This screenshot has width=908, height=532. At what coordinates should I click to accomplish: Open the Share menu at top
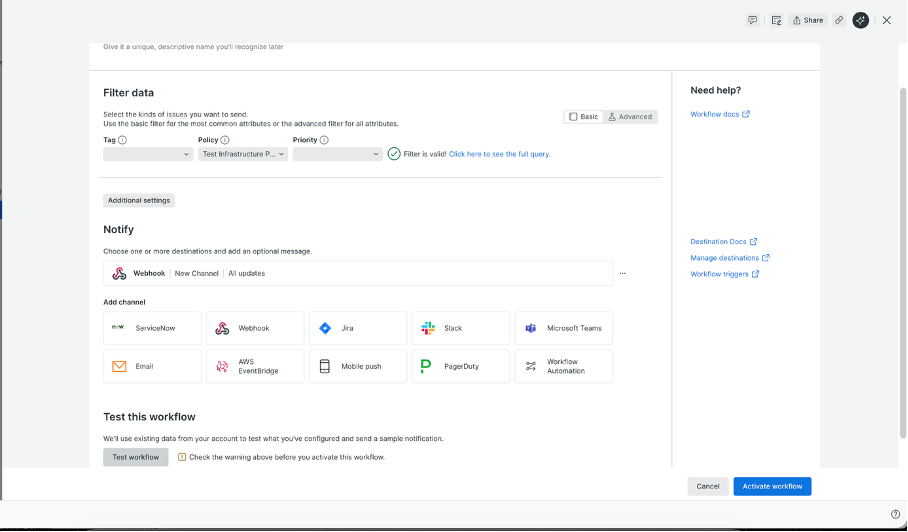pyautogui.click(x=808, y=20)
